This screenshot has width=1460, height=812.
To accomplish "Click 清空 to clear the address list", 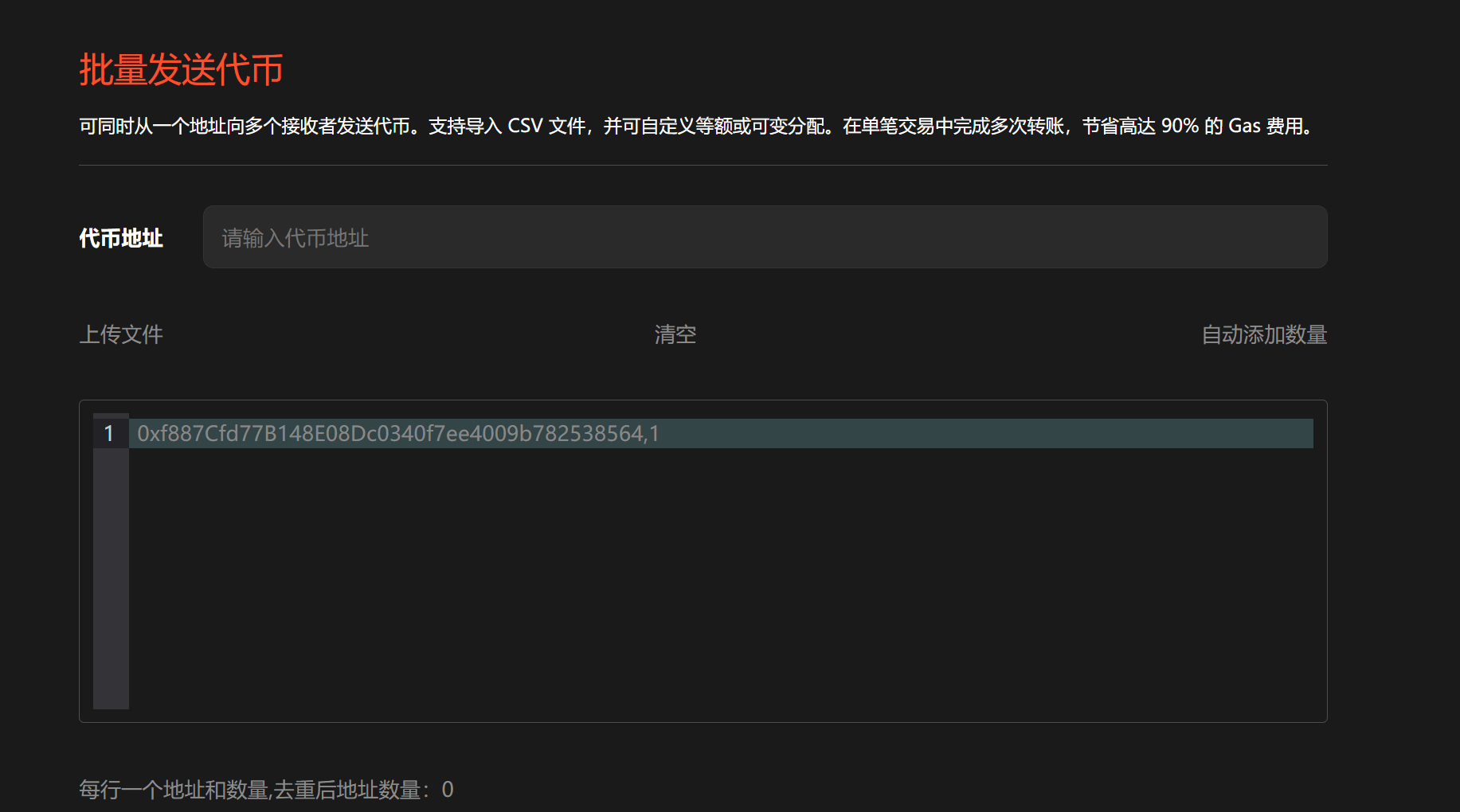I will pos(675,334).
